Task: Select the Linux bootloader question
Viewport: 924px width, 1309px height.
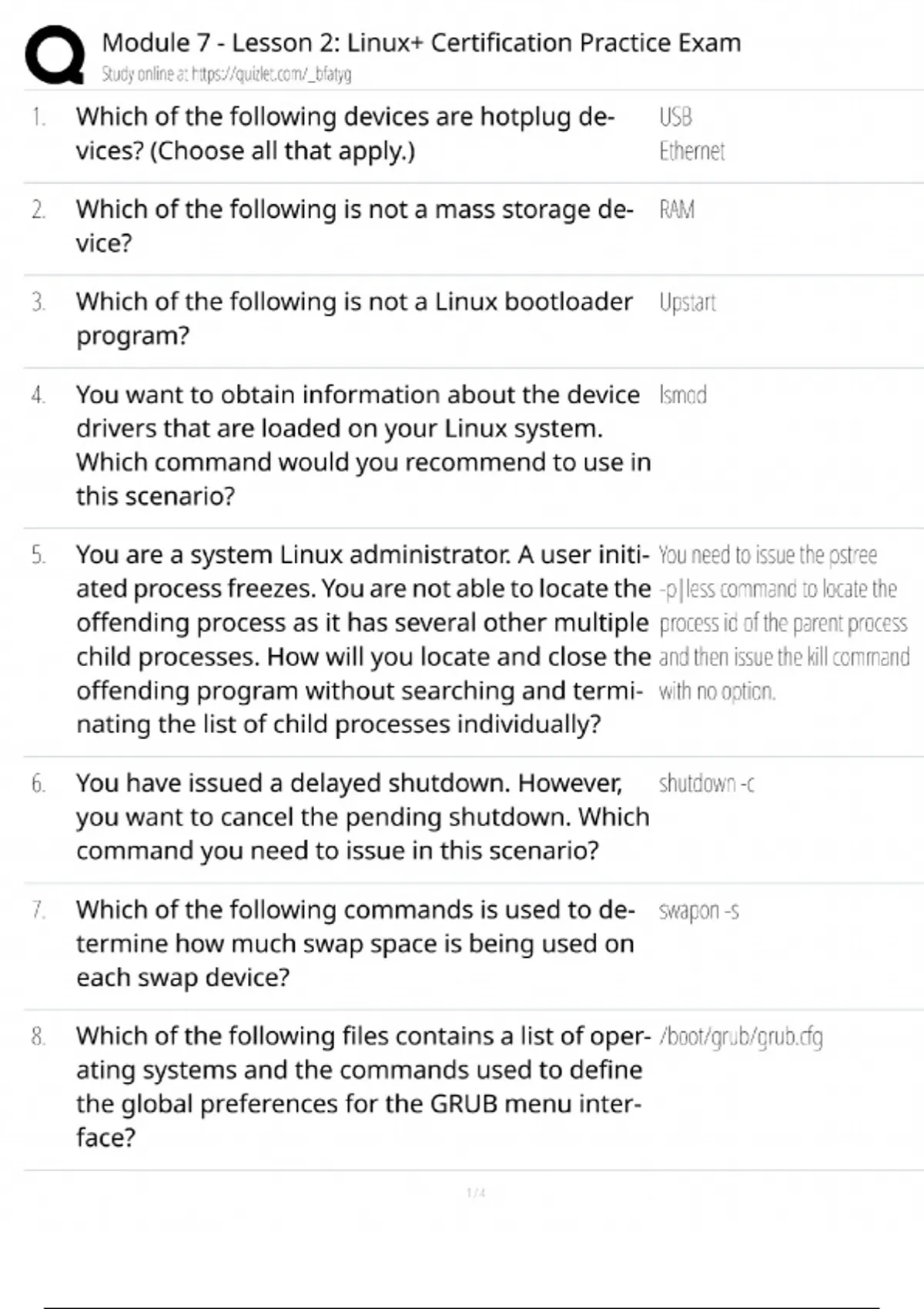Action: click(354, 318)
